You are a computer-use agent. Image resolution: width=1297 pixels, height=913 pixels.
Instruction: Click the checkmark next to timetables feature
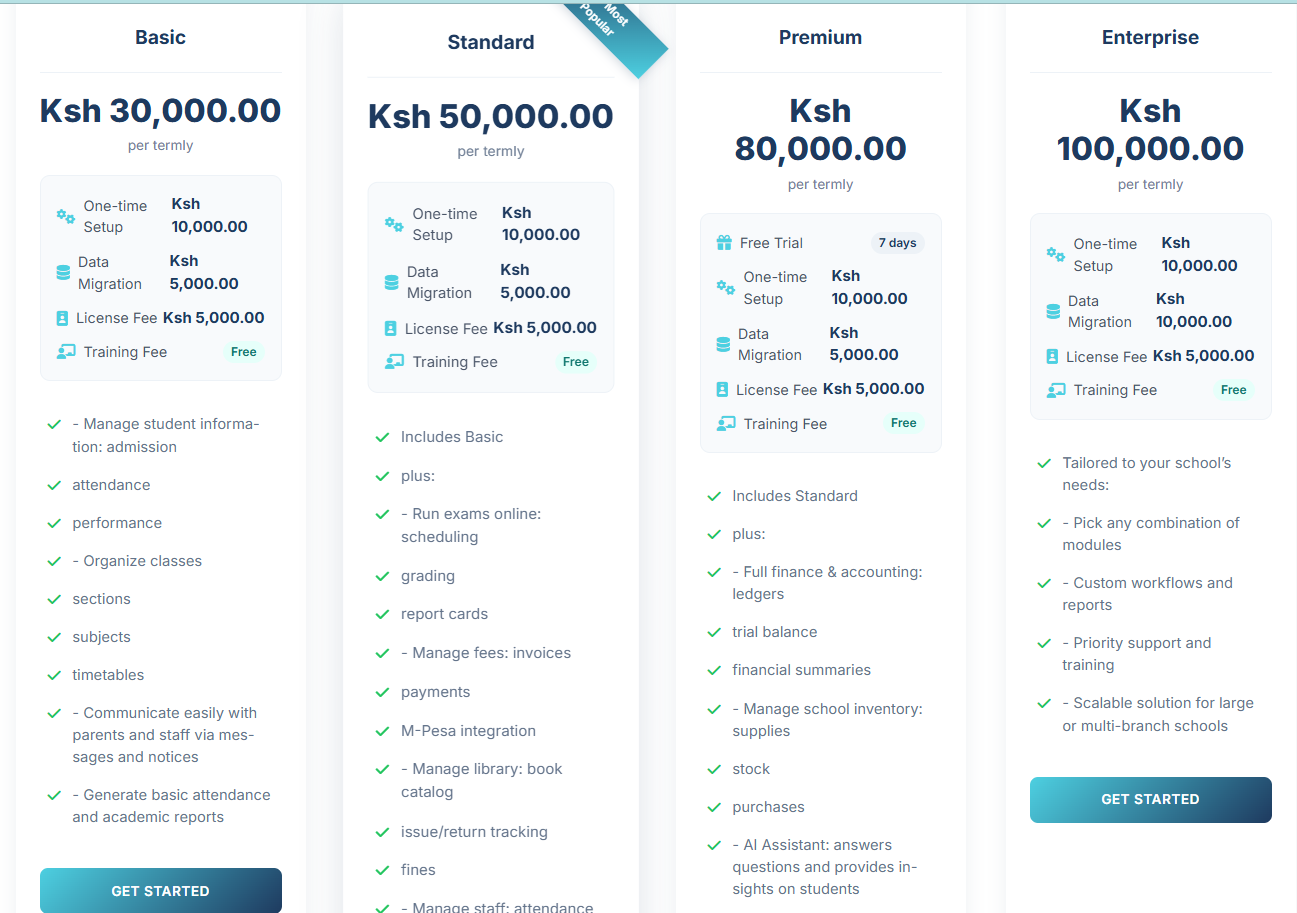pos(54,675)
